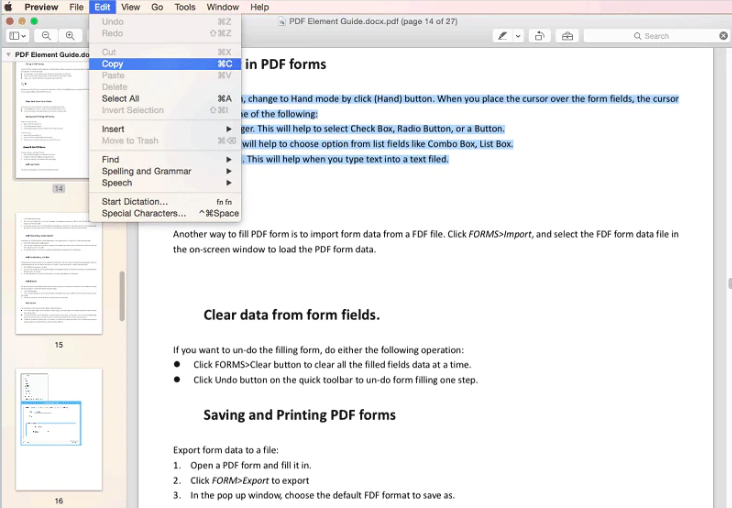Click the sidebar thumbnail scrollbar
Image resolution: width=732 pixels, height=508 pixels.
(x=122, y=296)
